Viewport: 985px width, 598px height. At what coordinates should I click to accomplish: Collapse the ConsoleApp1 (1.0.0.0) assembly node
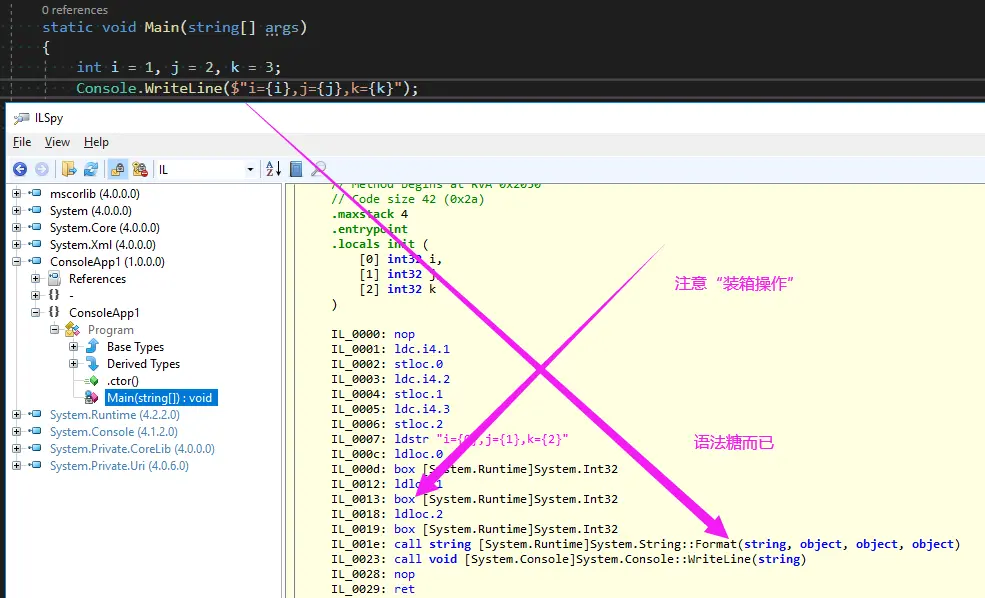pyautogui.click(x=17, y=261)
